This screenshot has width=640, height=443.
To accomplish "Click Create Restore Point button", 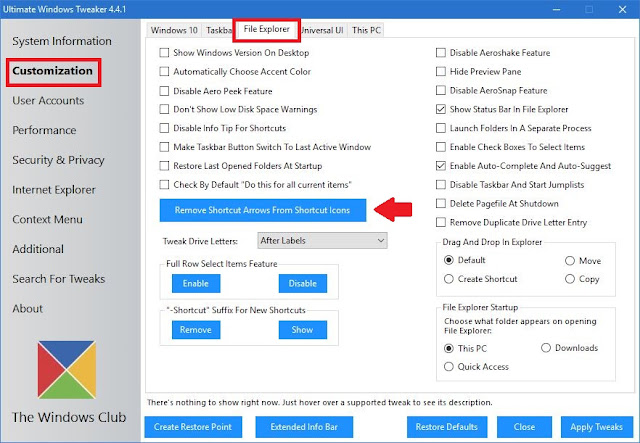I will click(193, 427).
